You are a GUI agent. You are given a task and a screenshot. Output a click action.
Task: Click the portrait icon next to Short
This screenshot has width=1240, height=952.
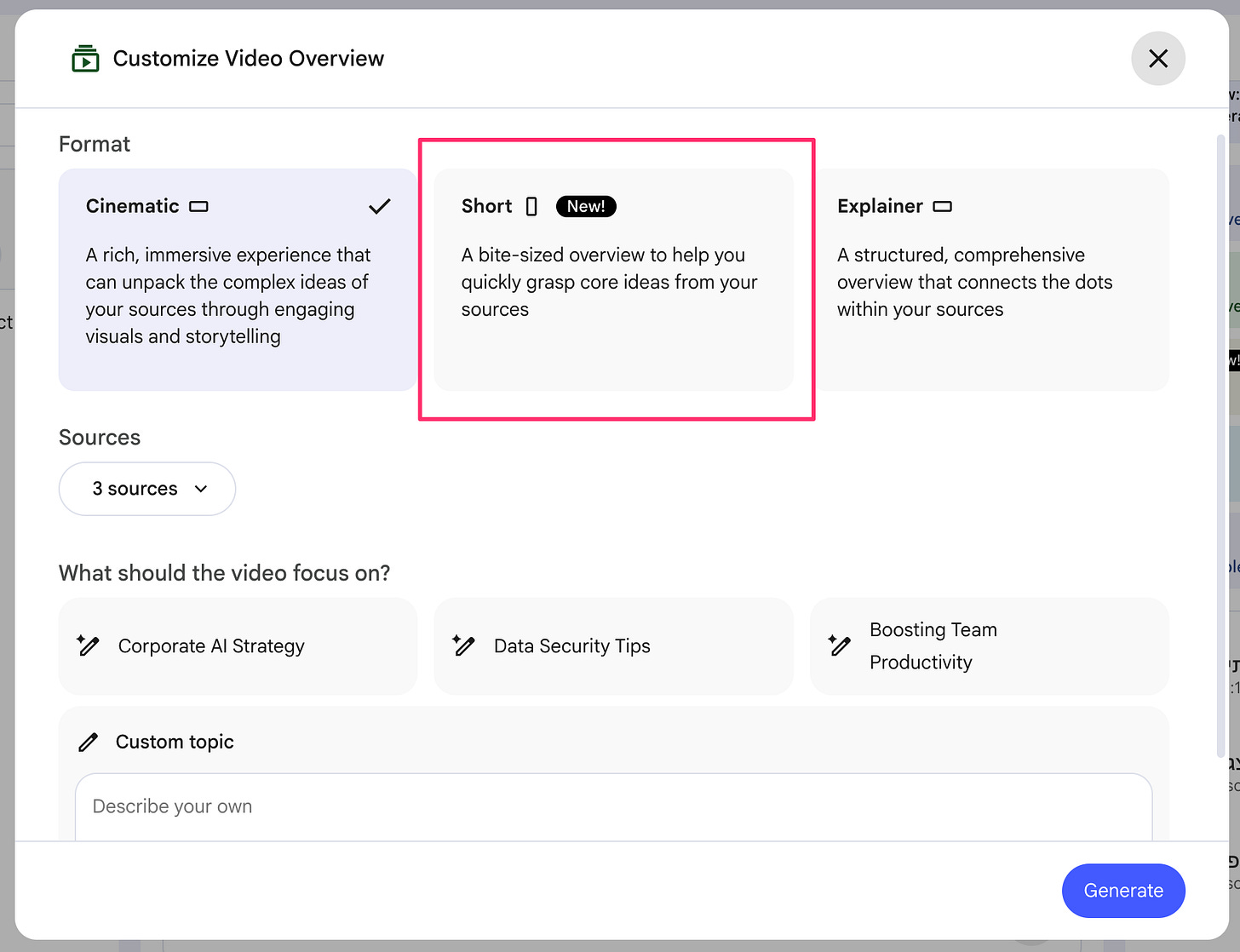click(x=531, y=206)
